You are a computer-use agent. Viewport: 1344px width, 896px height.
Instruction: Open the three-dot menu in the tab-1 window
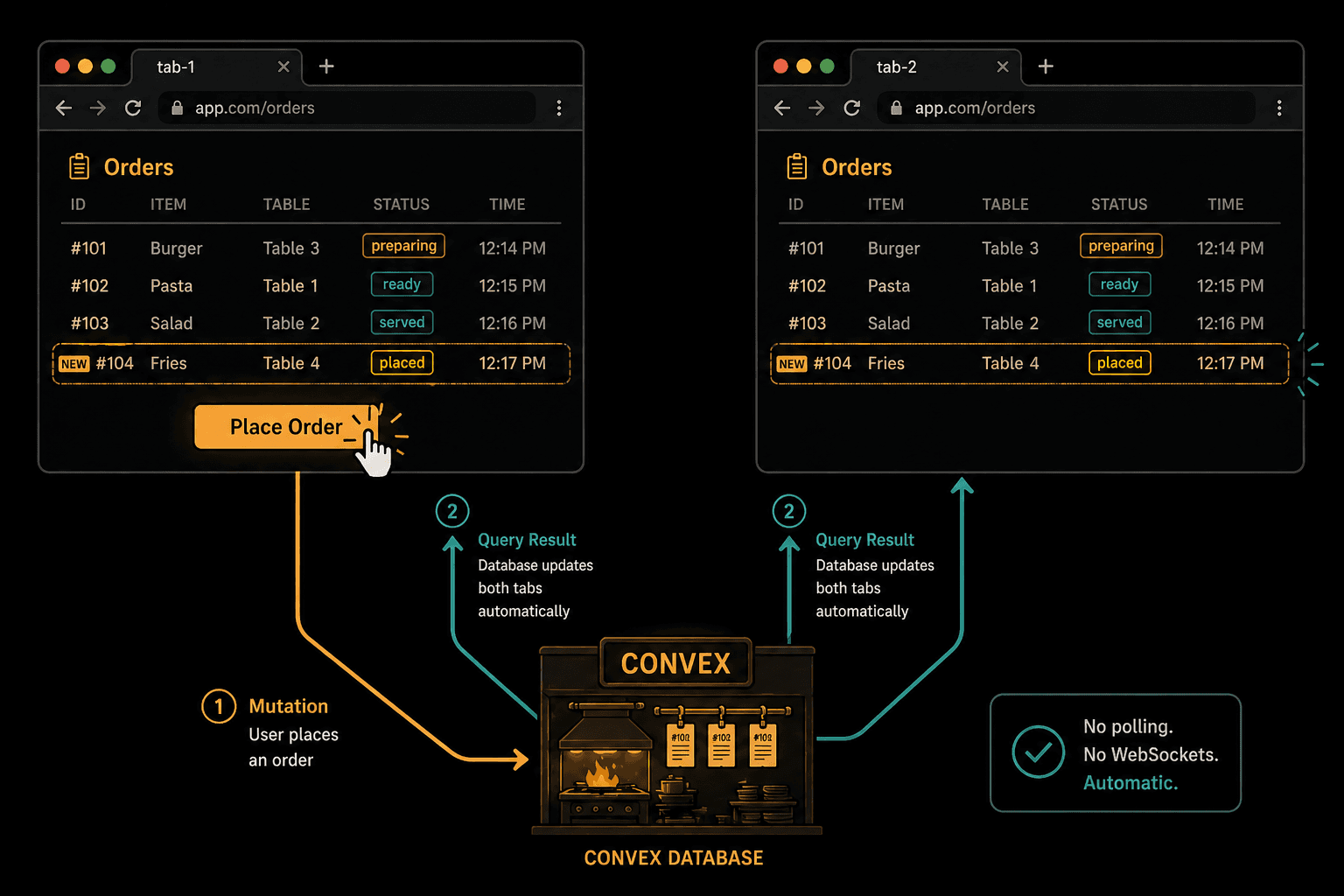[x=559, y=108]
